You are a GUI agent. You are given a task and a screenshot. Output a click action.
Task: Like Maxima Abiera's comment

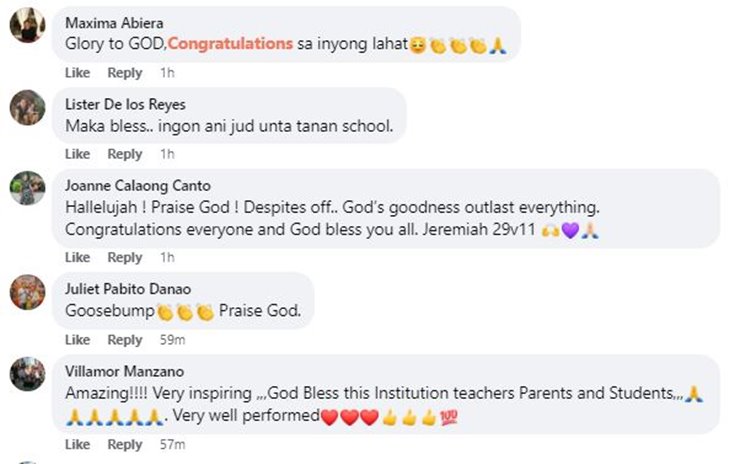(x=77, y=73)
